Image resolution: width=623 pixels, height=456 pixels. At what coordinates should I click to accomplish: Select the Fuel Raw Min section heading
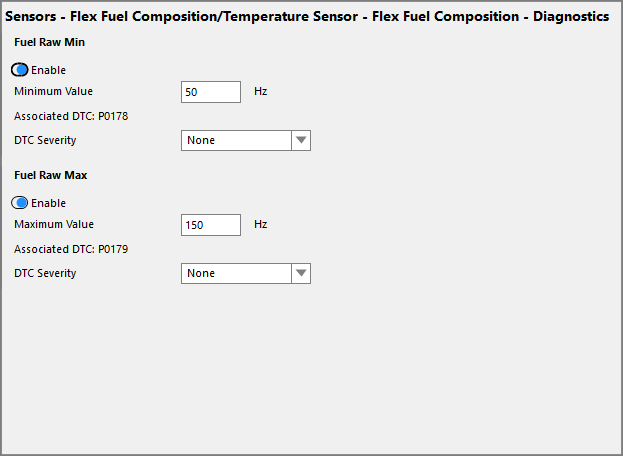pos(50,42)
